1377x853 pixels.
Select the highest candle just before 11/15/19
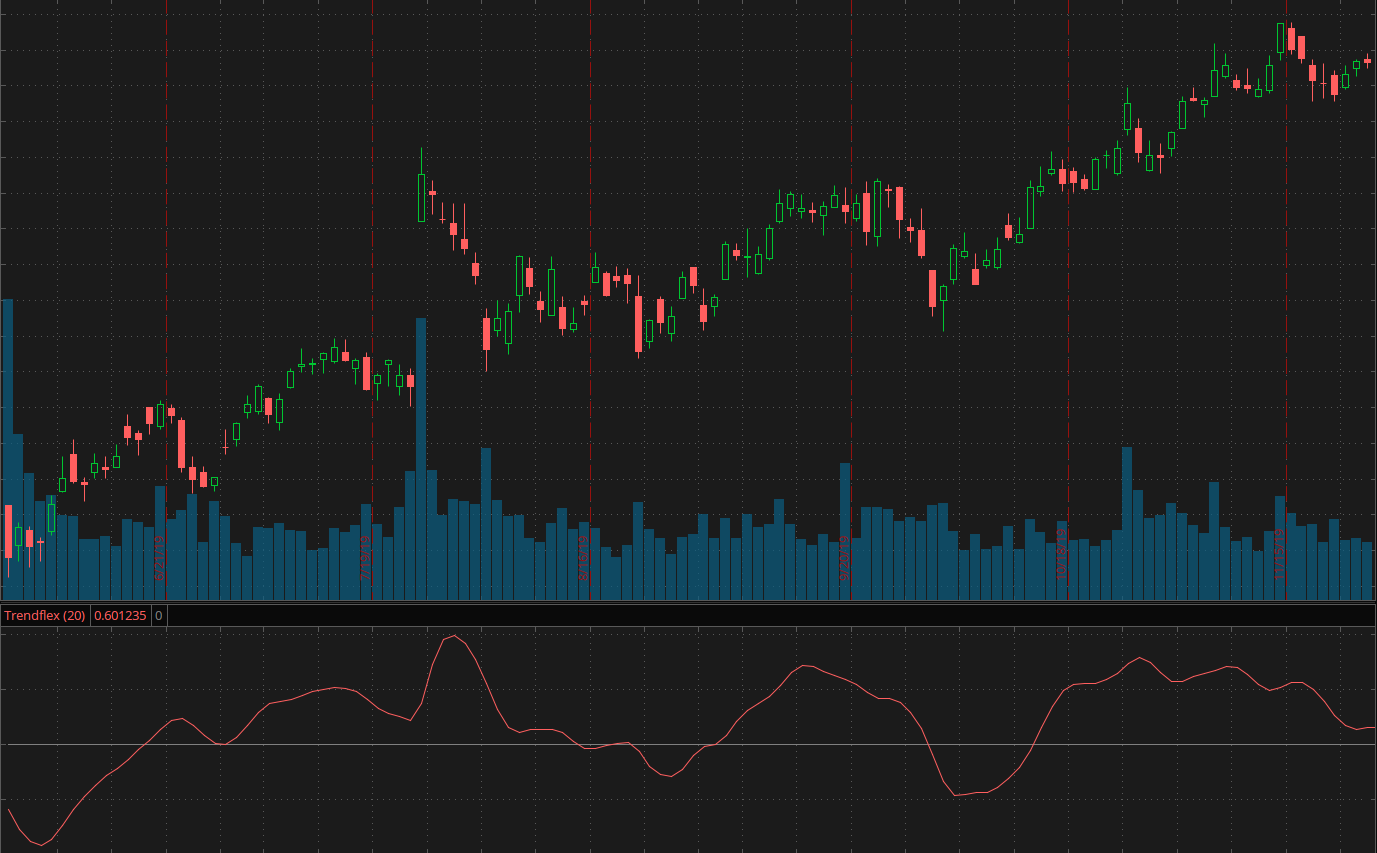(x=1280, y=38)
